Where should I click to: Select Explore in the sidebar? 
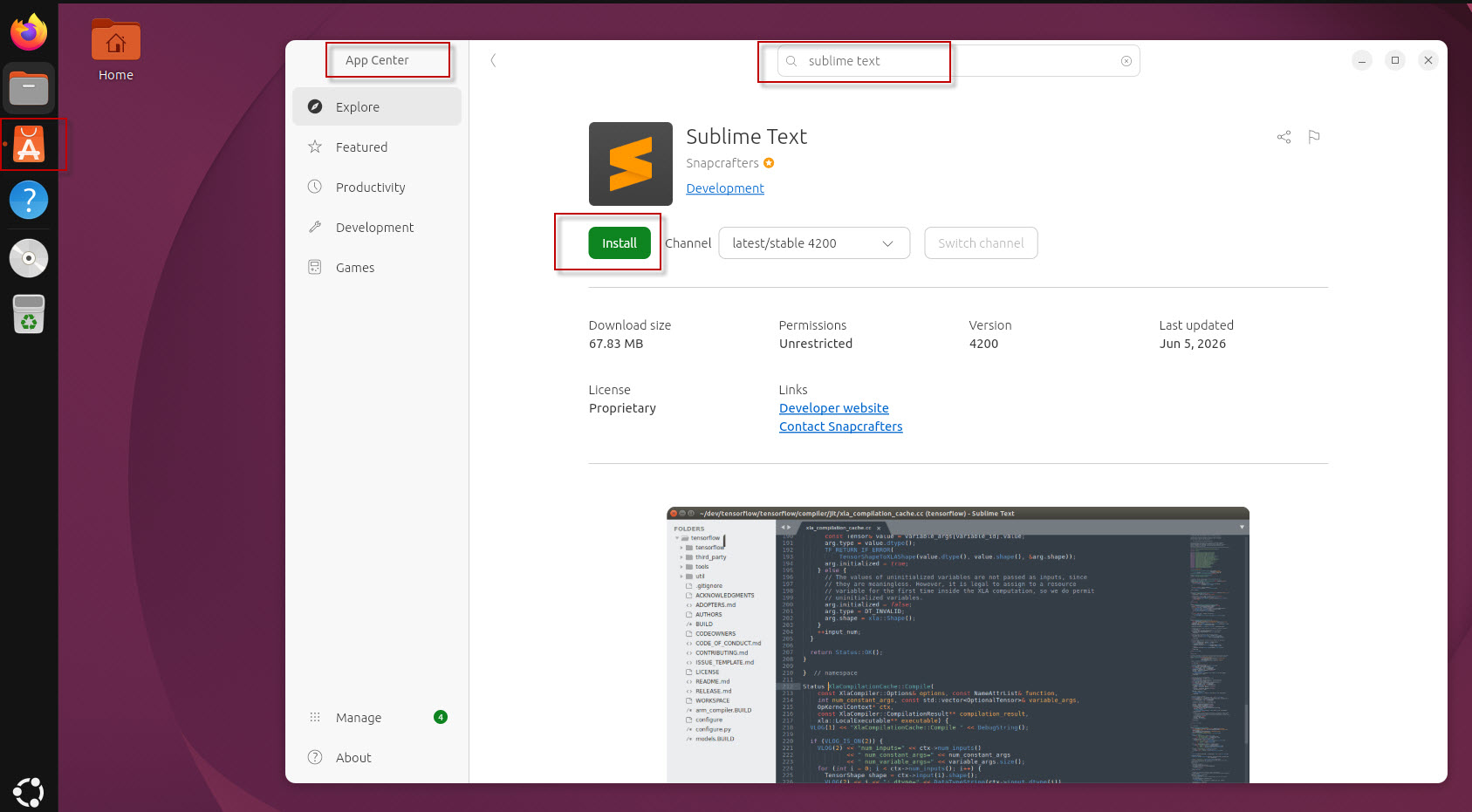tap(377, 106)
